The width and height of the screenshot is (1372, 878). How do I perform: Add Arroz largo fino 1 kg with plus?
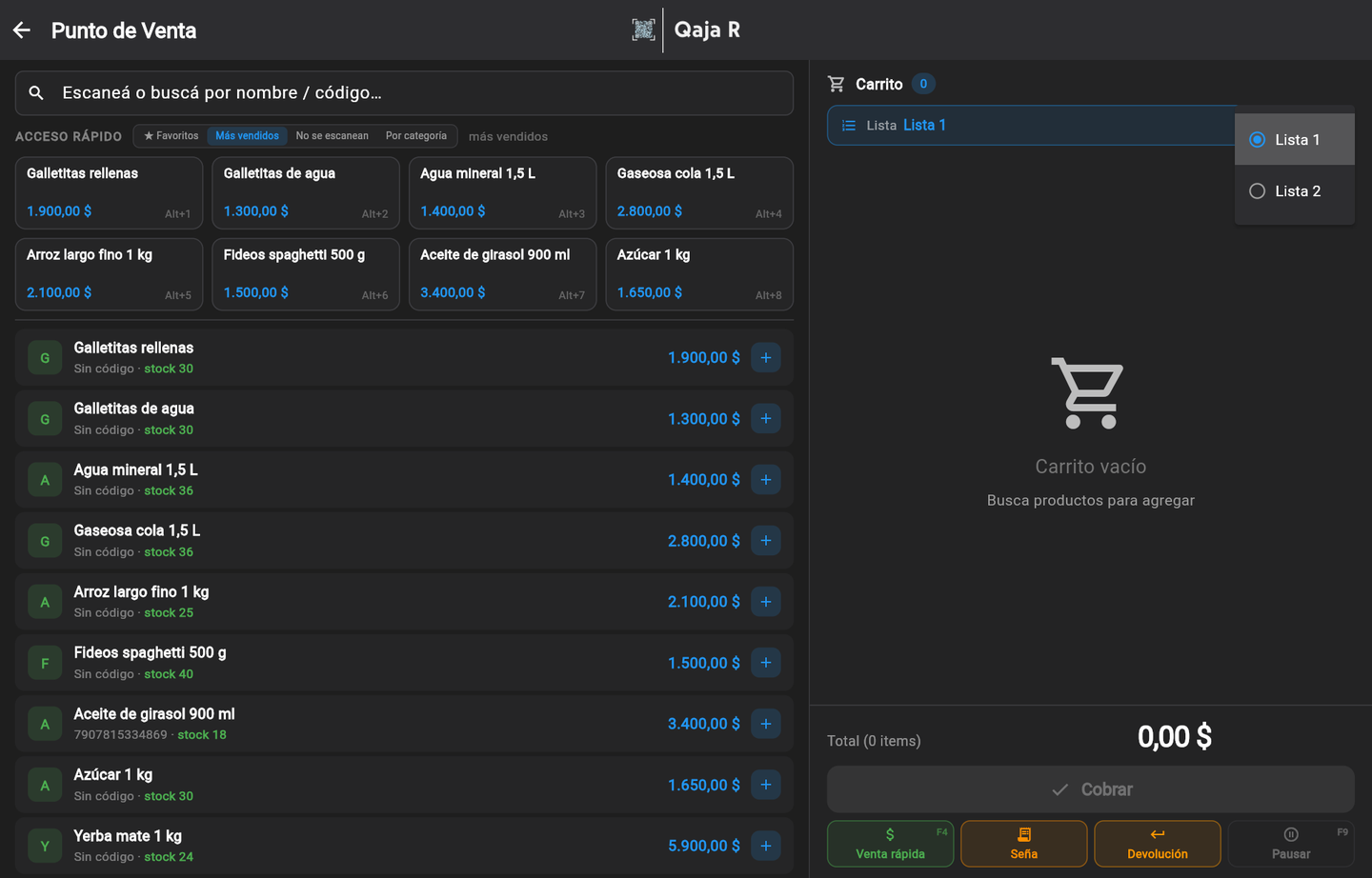point(766,602)
